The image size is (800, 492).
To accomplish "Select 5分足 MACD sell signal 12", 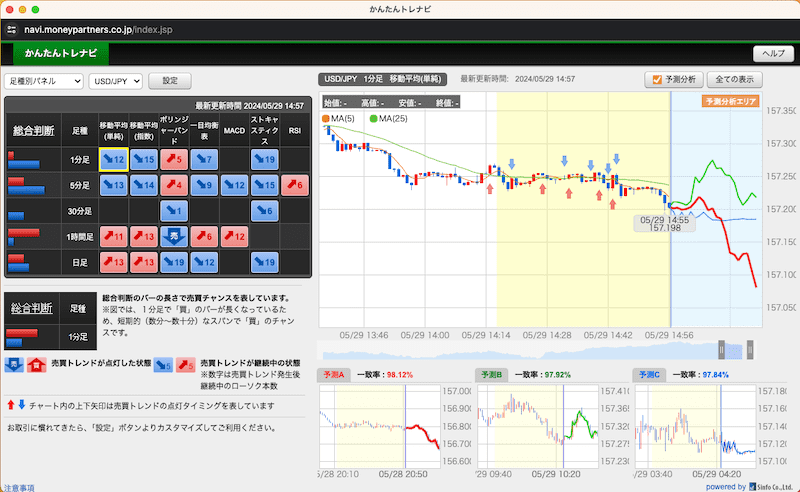I will [x=234, y=185].
